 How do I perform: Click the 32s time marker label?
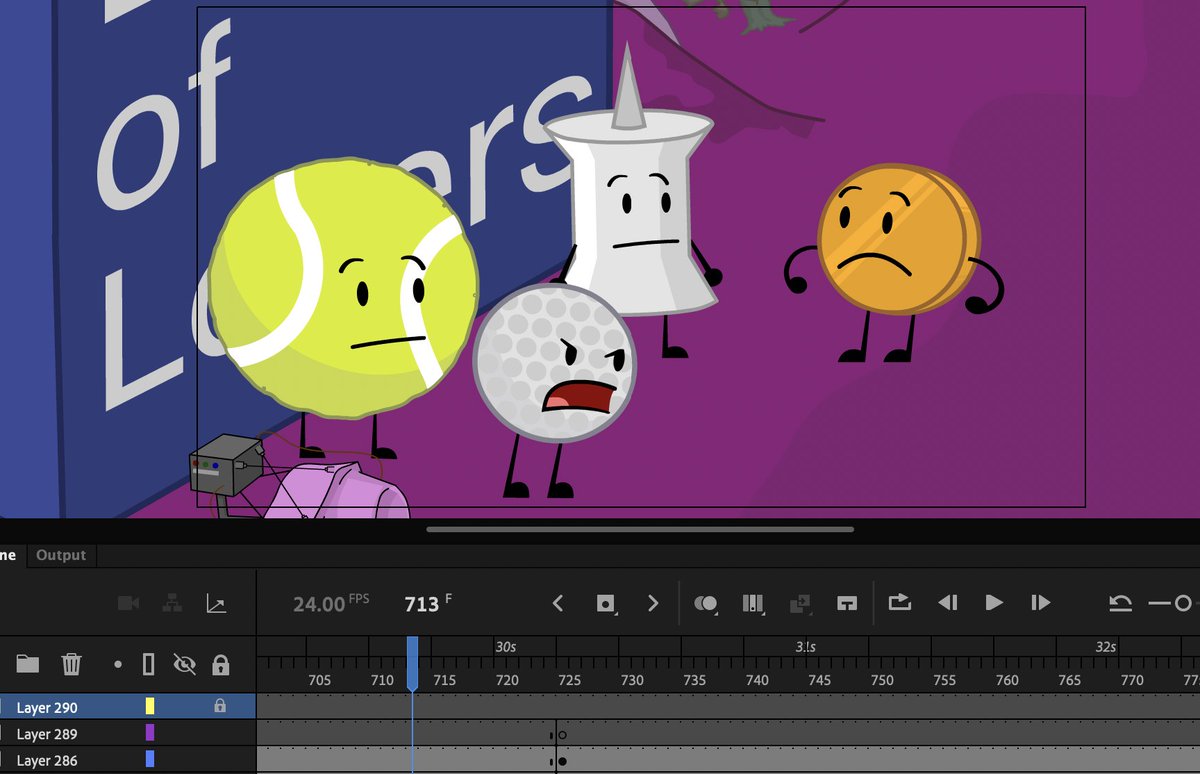(x=1105, y=646)
